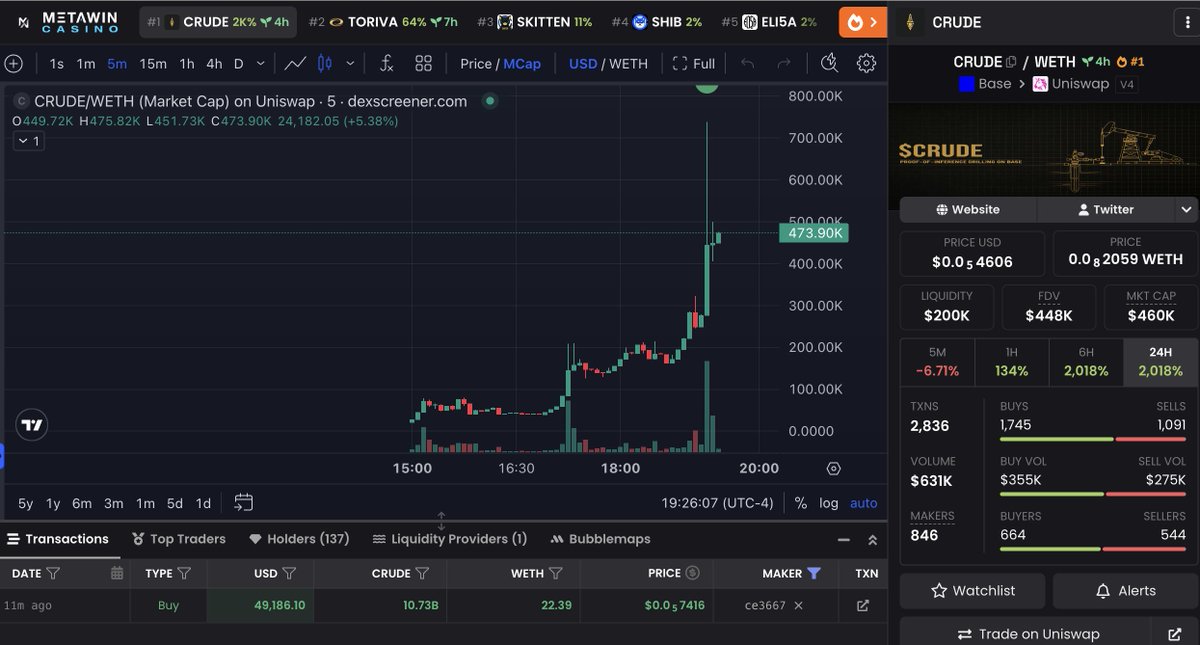Click the undo arrow icon
Screen dimensions: 1200x645
point(748,63)
